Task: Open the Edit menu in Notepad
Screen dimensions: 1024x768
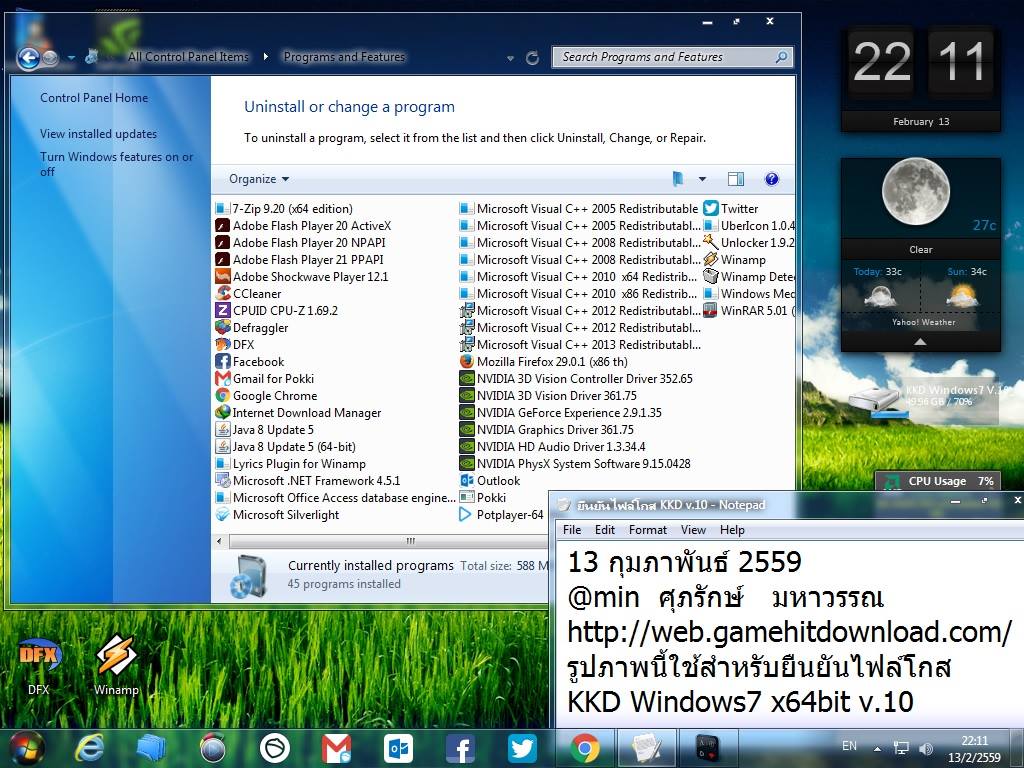Action: pyautogui.click(x=605, y=530)
